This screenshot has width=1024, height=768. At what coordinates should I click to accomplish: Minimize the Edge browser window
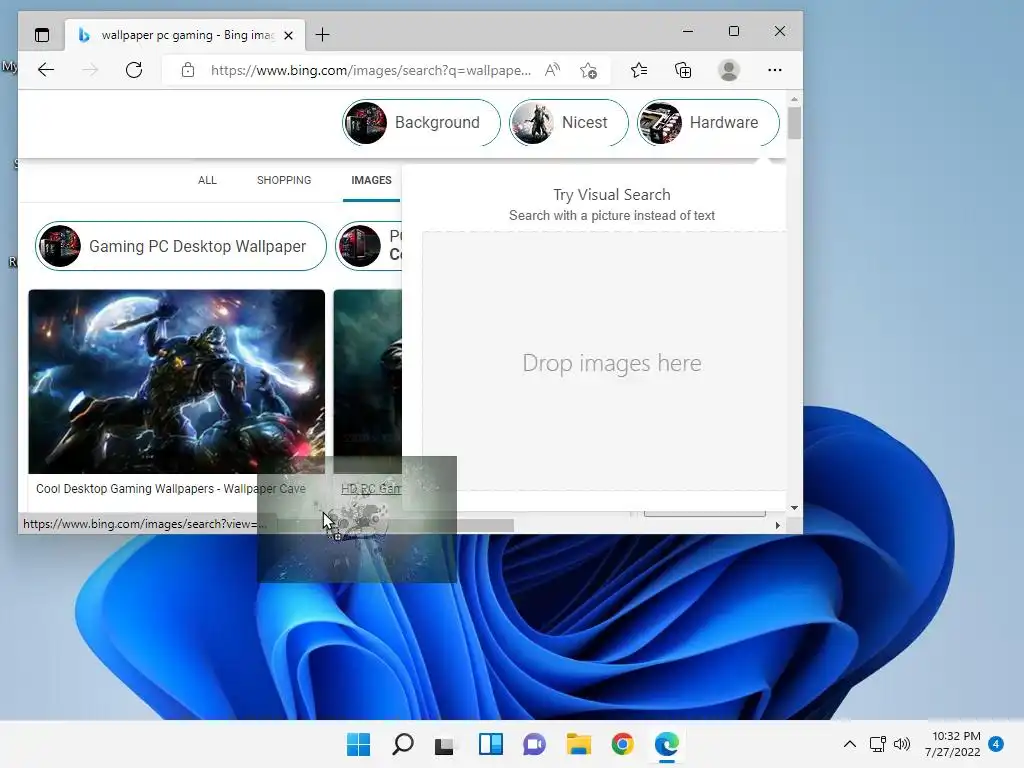pos(688,31)
